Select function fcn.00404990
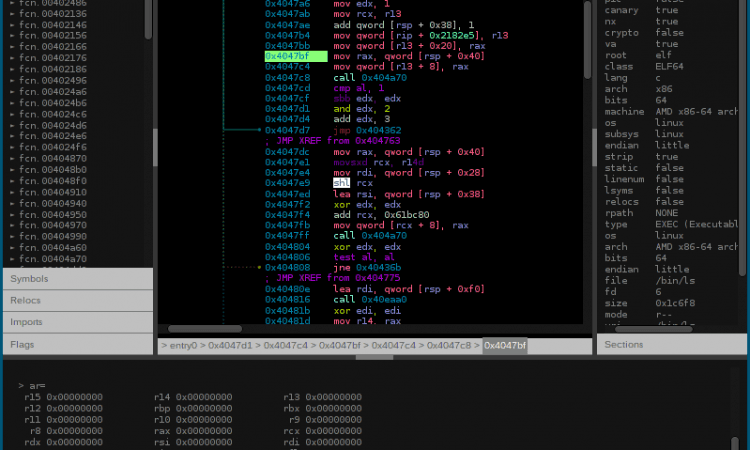 (x=53, y=237)
